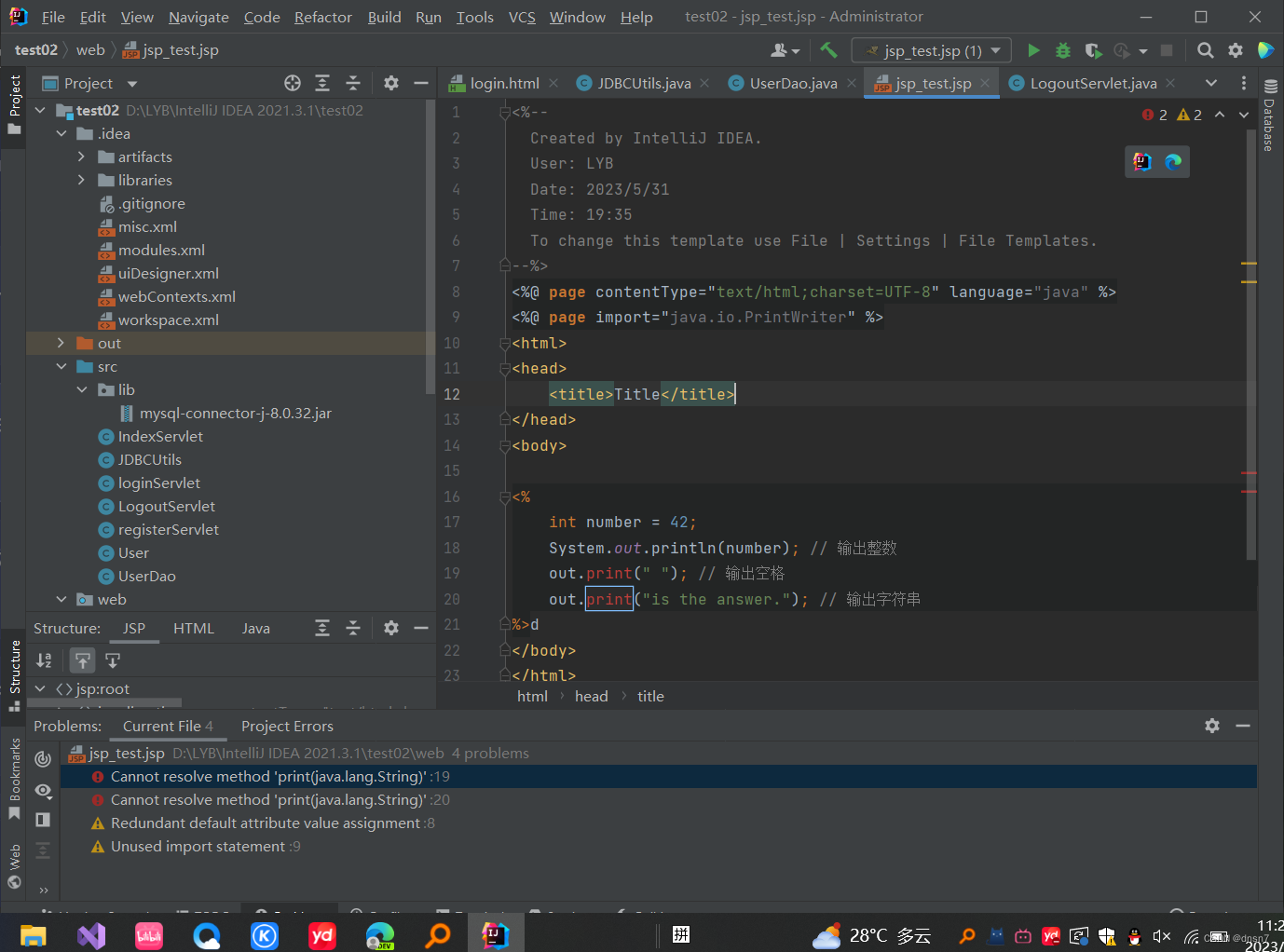Image resolution: width=1284 pixels, height=952 pixels.
Task: Open Search Everywhere via the magnifier icon
Action: pos(1205,50)
